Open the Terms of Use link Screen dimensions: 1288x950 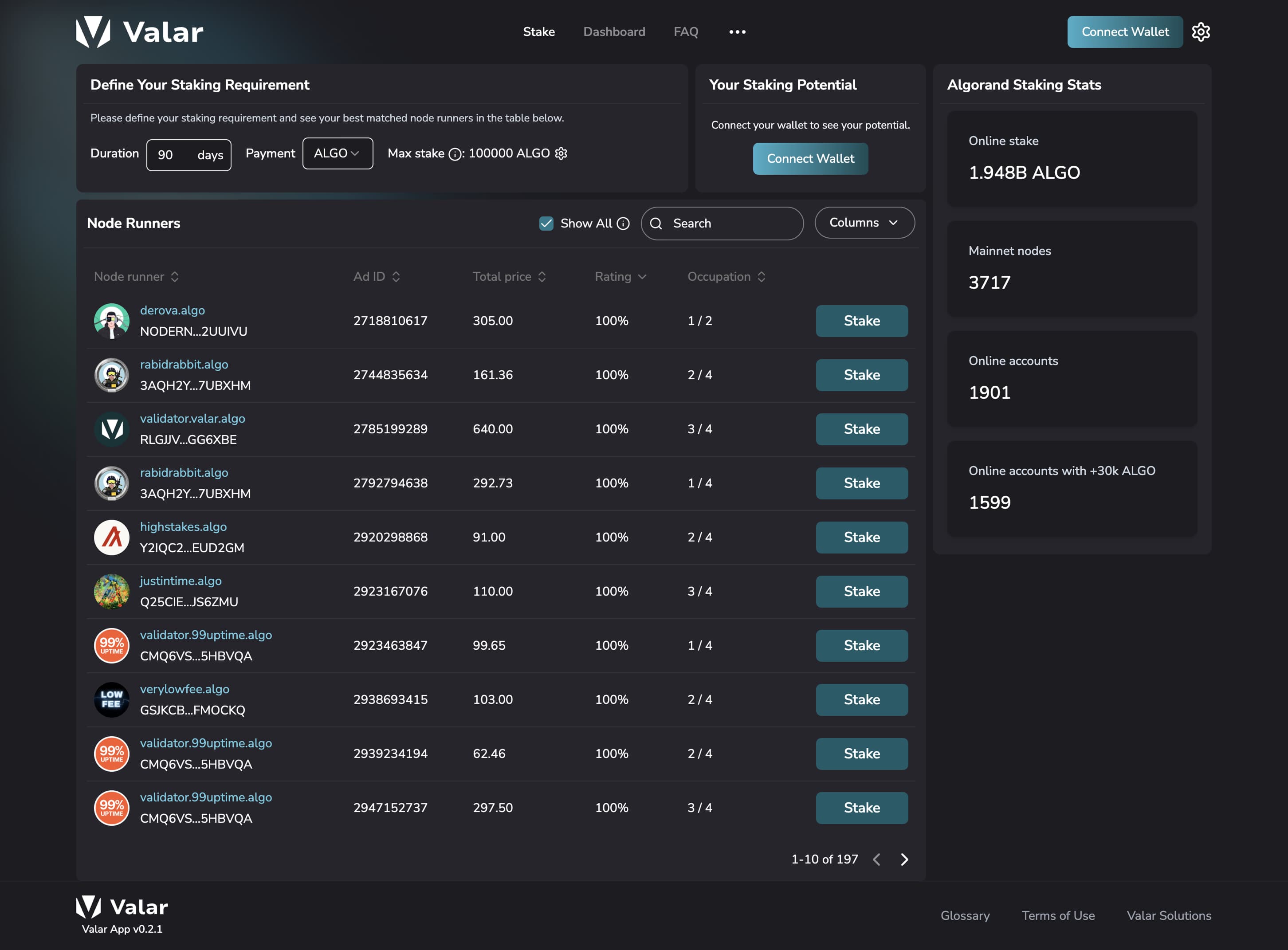[x=1058, y=915]
